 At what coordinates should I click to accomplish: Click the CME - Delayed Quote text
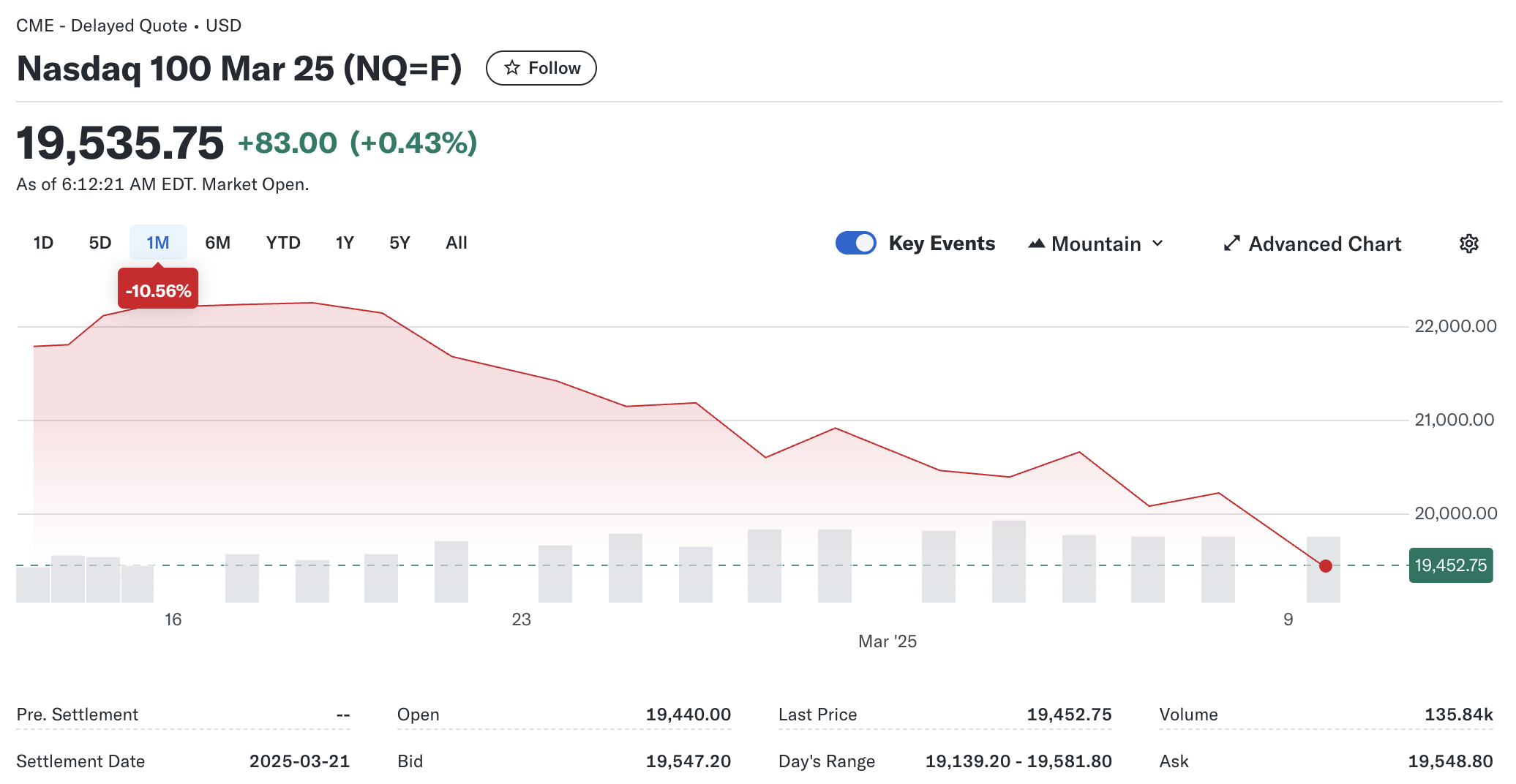pyautogui.click(x=102, y=26)
